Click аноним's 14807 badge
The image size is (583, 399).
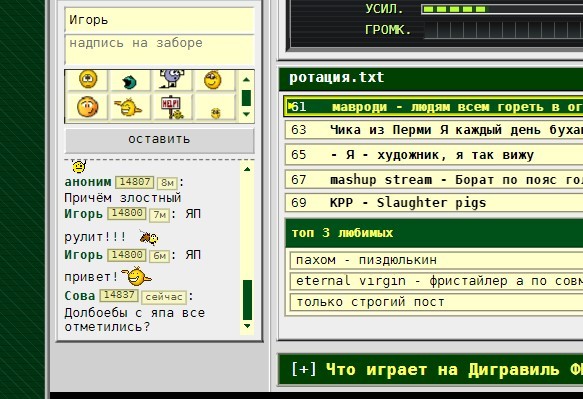pyautogui.click(x=135, y=182)
